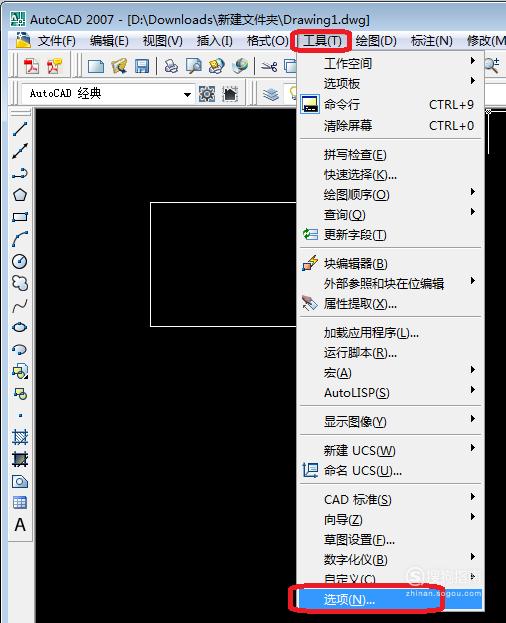Choose 快速选择(K)... menu entry
Image resolution: width=506 pixels, height=623 pixels.
click(x=390, y=174)
